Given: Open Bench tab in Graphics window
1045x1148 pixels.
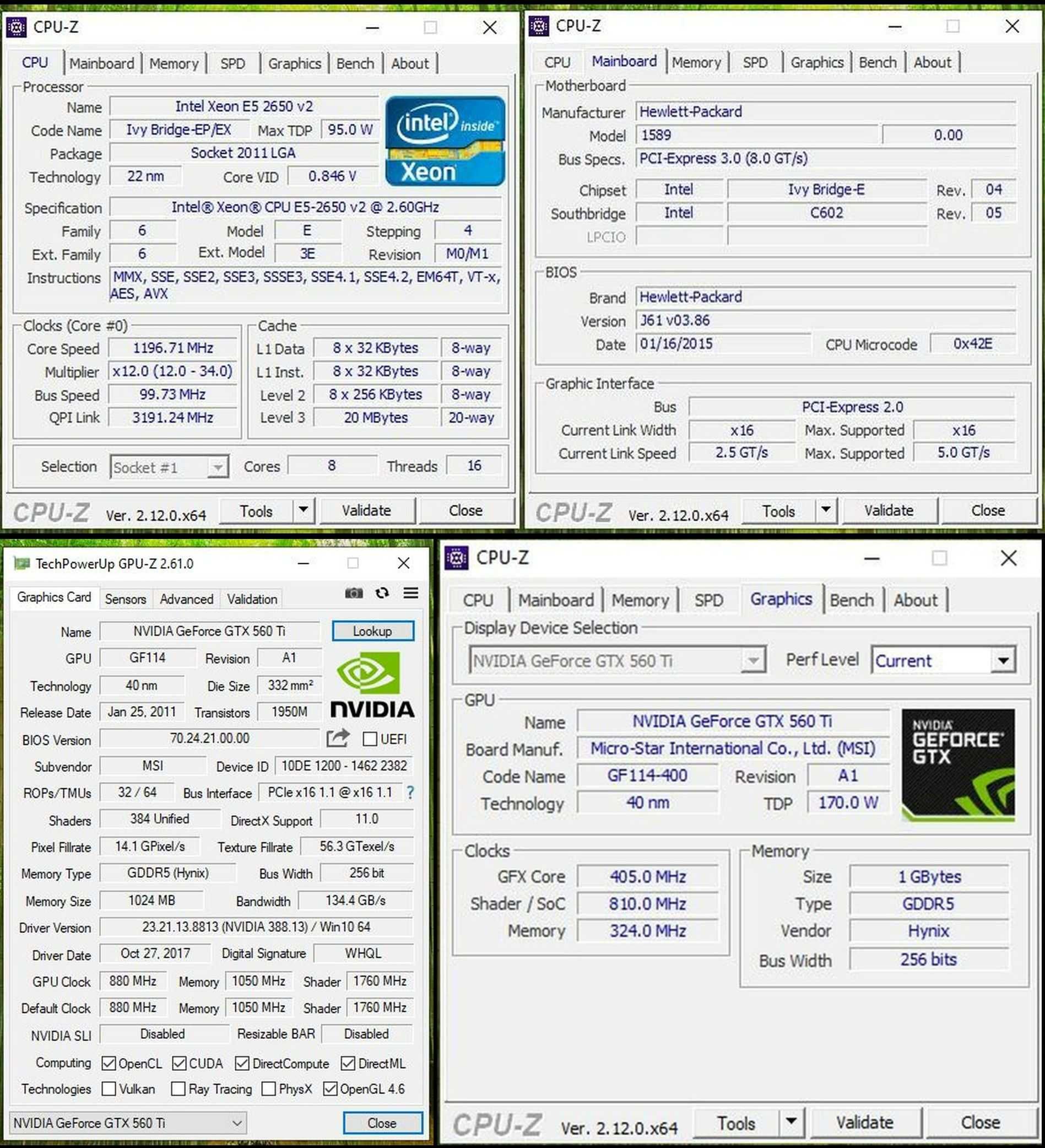Looking at the screenshot, I should (852, 600).
